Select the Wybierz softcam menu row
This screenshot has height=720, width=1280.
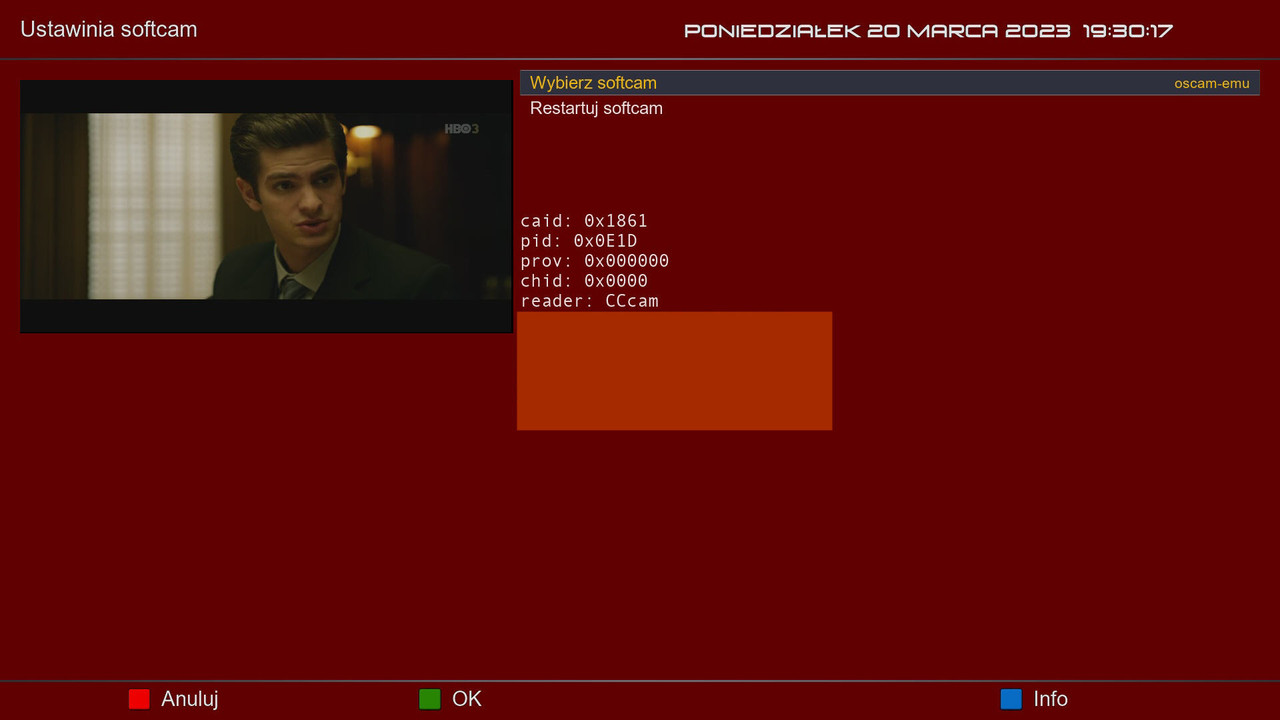click(x=889, y=83)
